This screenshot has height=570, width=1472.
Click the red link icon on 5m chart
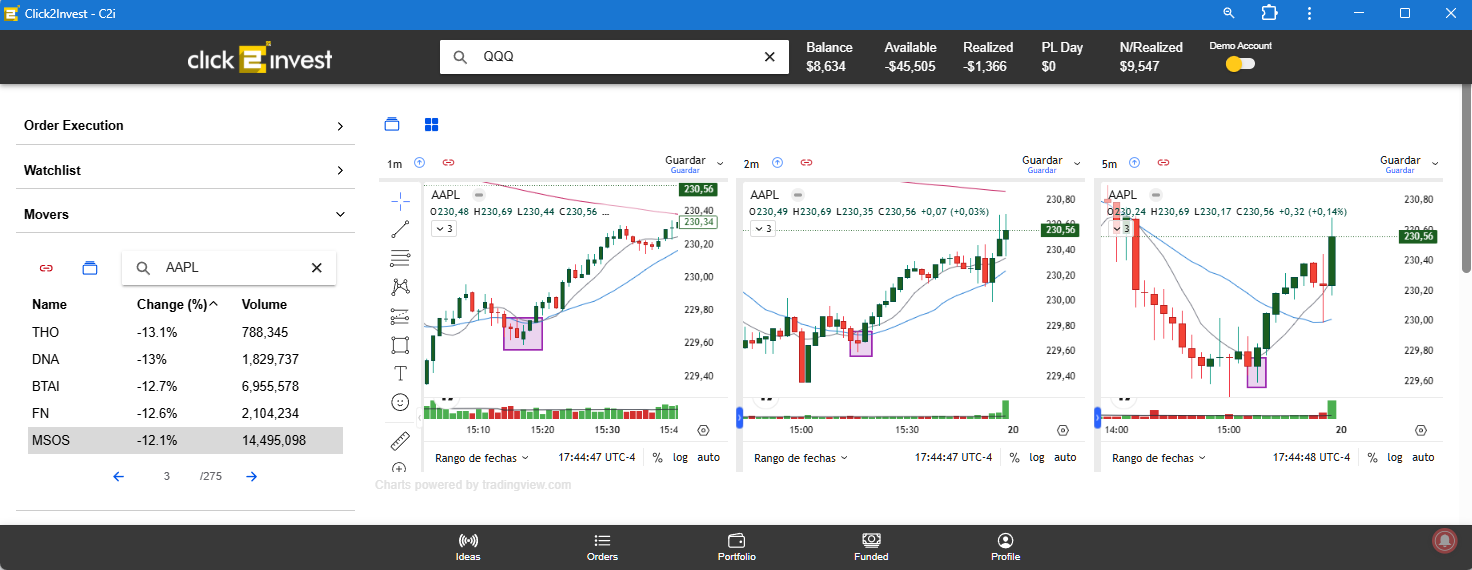[x=1163, y=162]
